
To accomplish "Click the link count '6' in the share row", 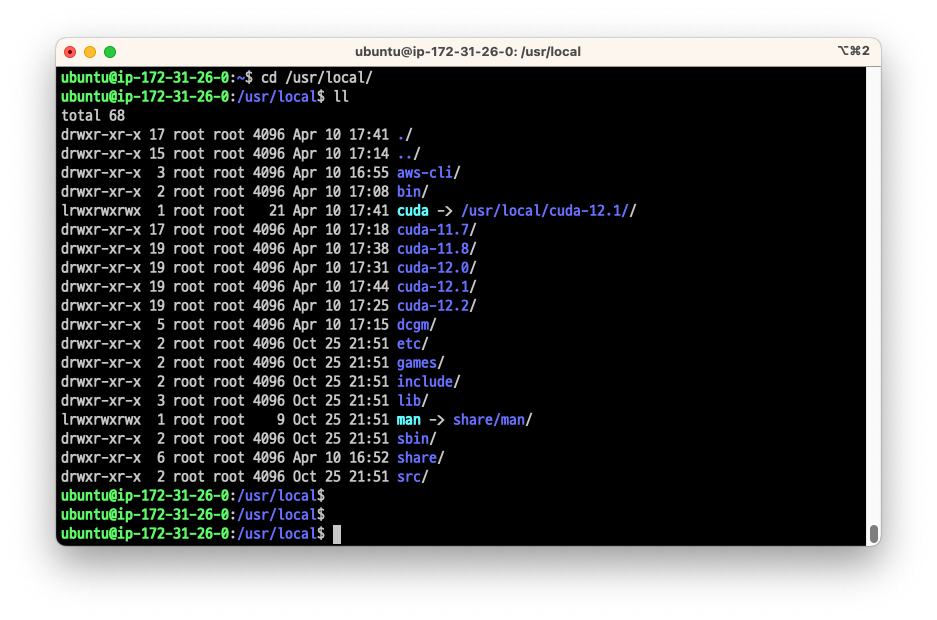I will tap(161, 458).
